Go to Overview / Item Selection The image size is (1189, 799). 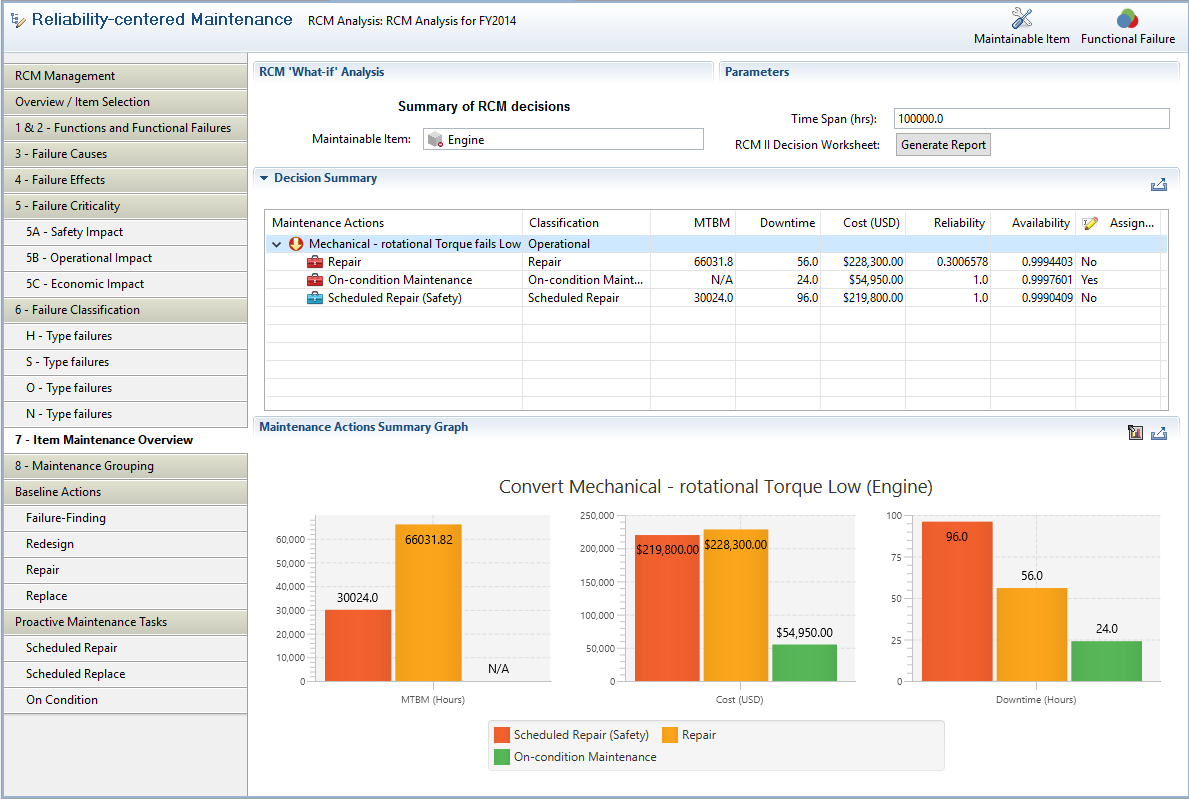[126, 102]
